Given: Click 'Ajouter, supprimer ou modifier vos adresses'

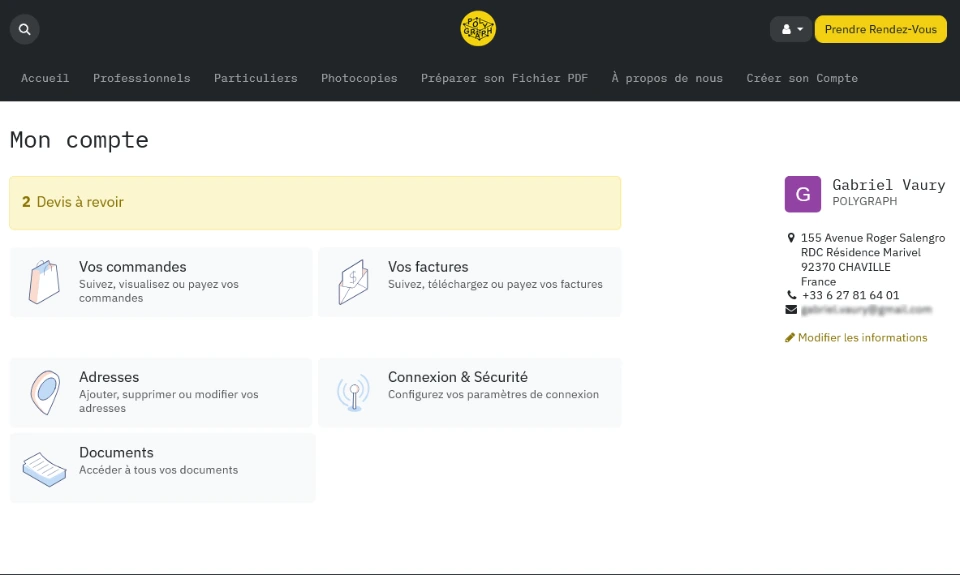Looking at the screenshot, I should [168, 401].
